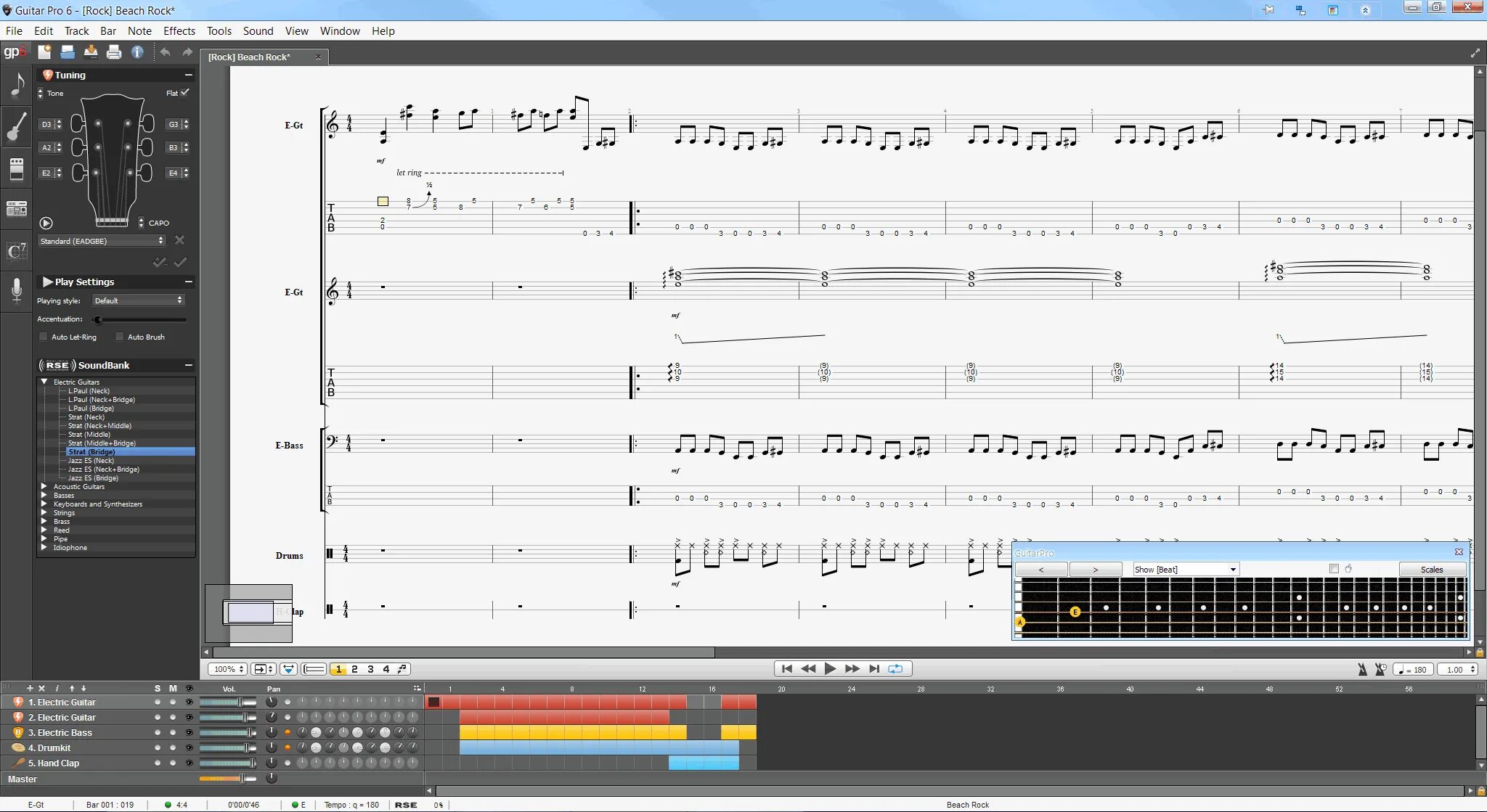Select Jazz ES (Neck) soundbank preset
The width and height of the screenshot is (1487, 812).
91,461
